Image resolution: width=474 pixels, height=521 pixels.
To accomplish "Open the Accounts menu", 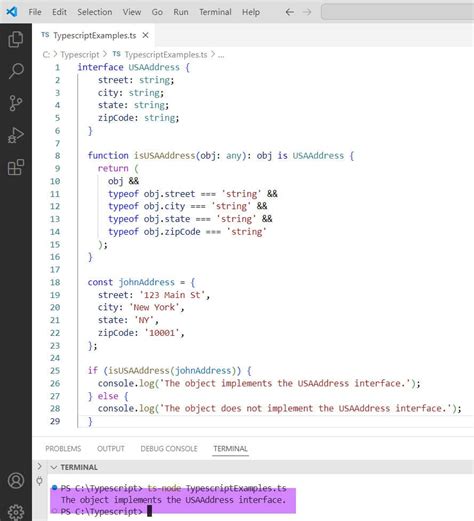I will point(16,480).
